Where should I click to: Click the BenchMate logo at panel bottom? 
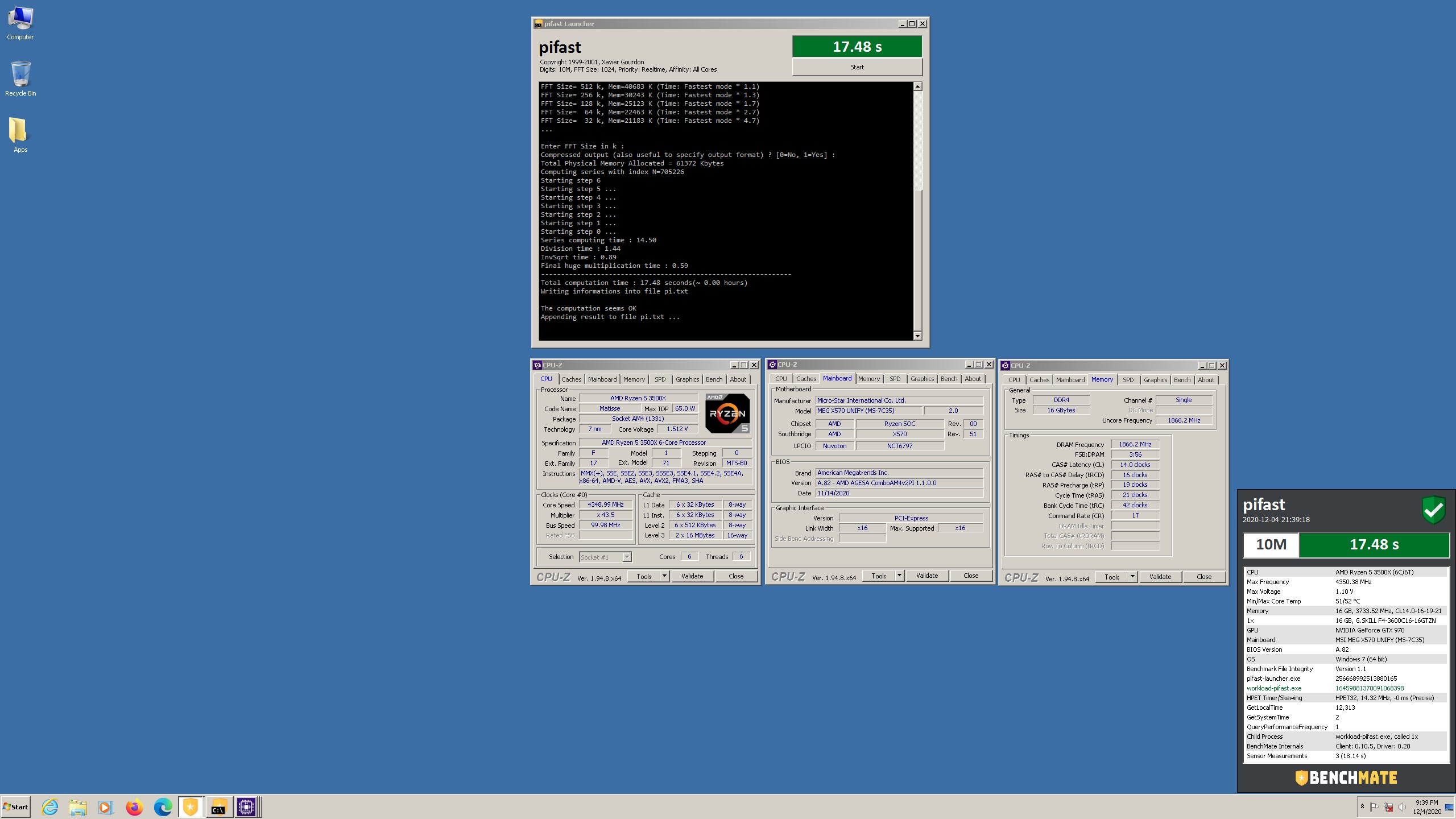(x=1346, y=777)
